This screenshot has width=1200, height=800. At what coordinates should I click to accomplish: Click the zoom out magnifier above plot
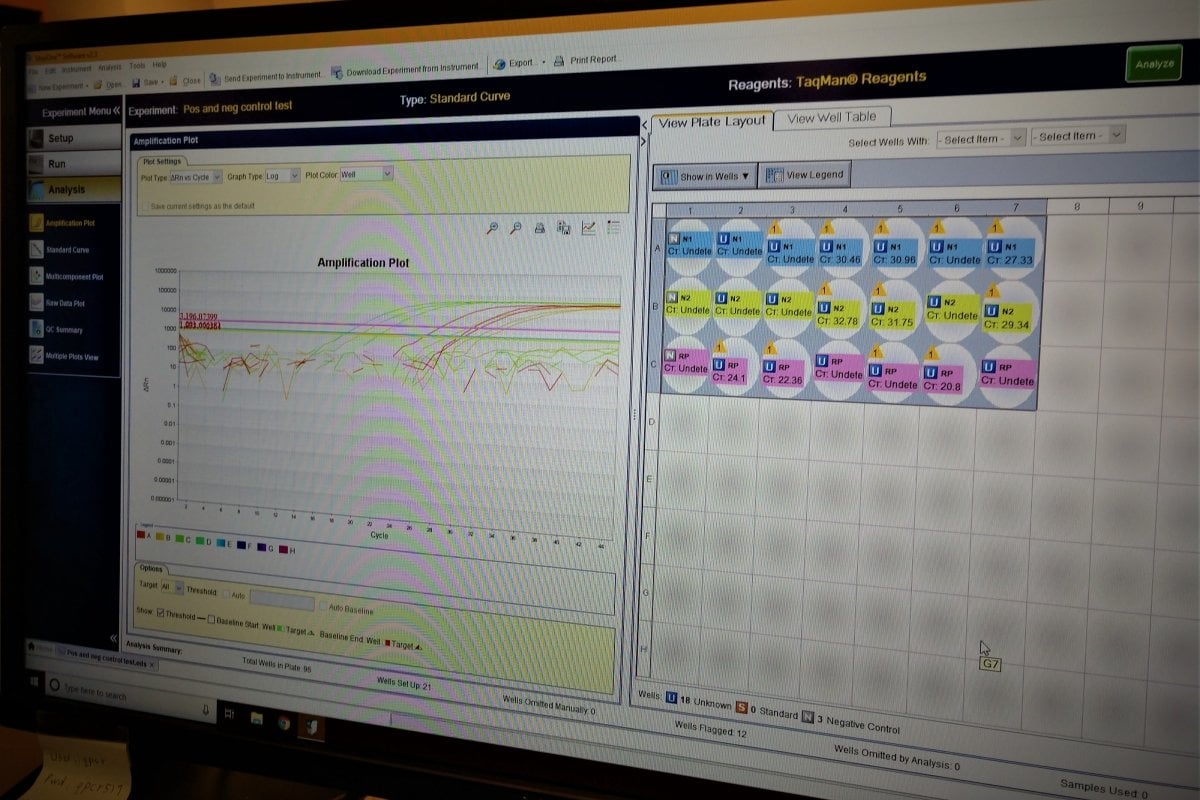coord(516,228)
